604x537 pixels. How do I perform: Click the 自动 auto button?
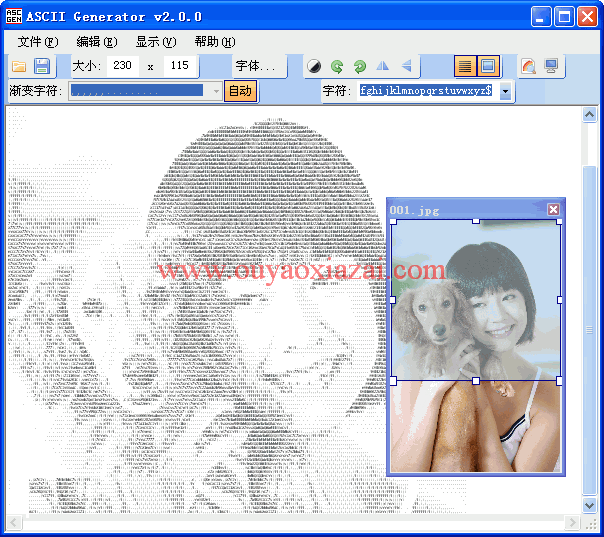[240, 91]
